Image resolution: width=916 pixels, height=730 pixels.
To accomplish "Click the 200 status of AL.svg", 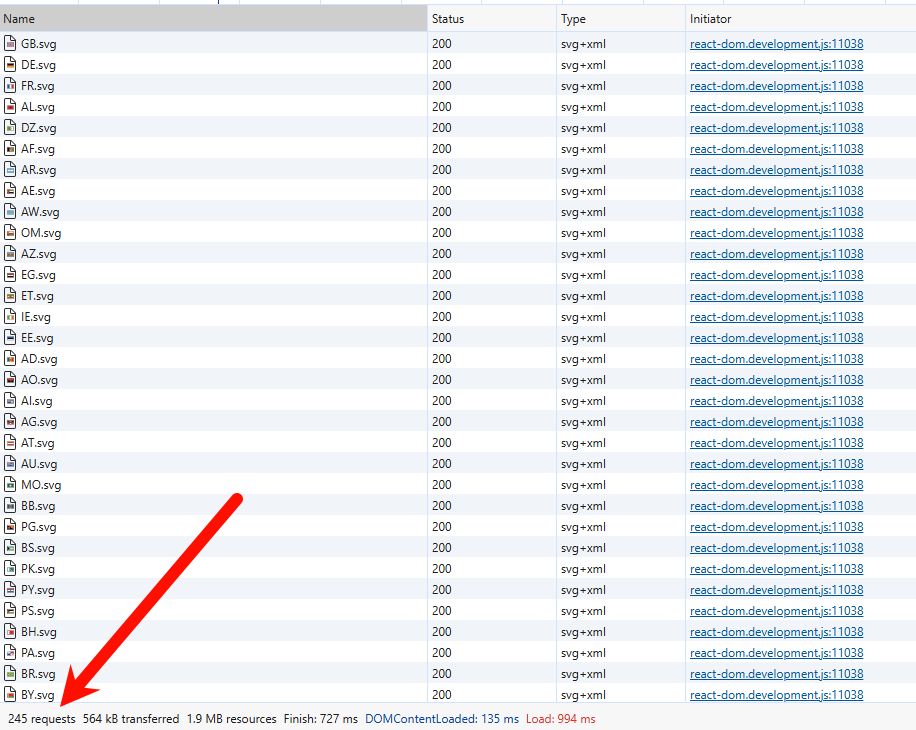I will click(x=442, y=107).
